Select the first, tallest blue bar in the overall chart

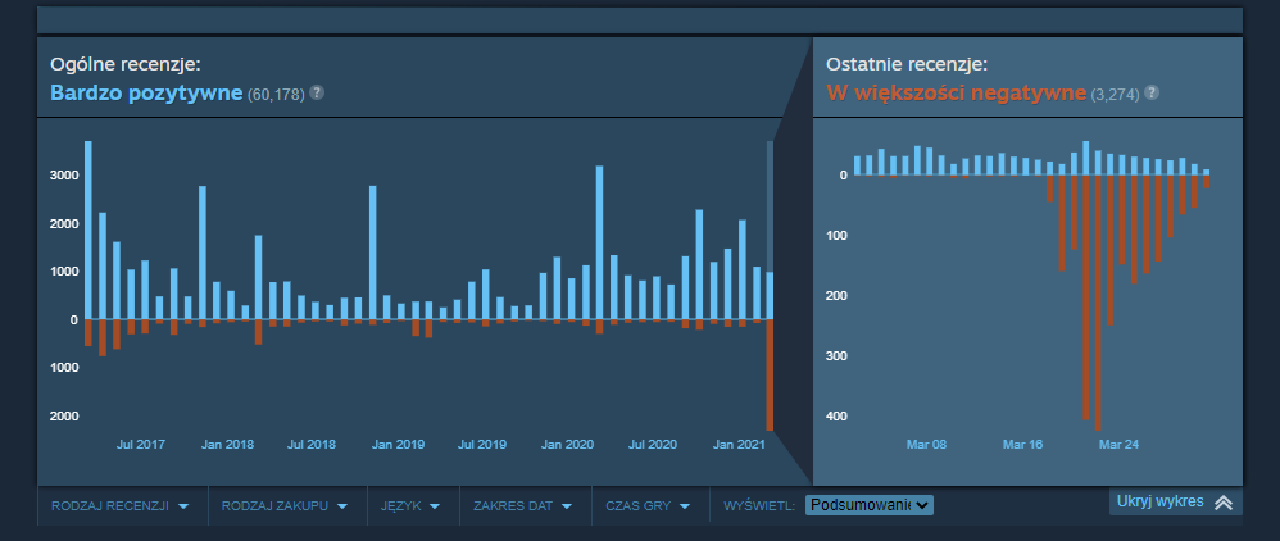coord(88,230)
